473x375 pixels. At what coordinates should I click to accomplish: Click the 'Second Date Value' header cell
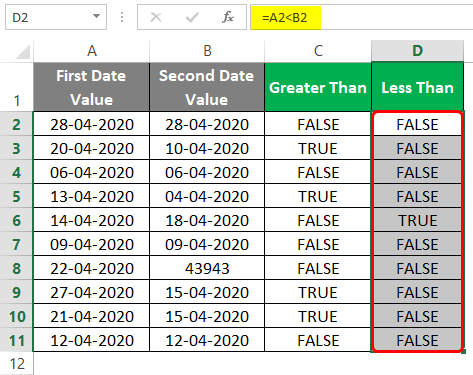pos(207,87)
